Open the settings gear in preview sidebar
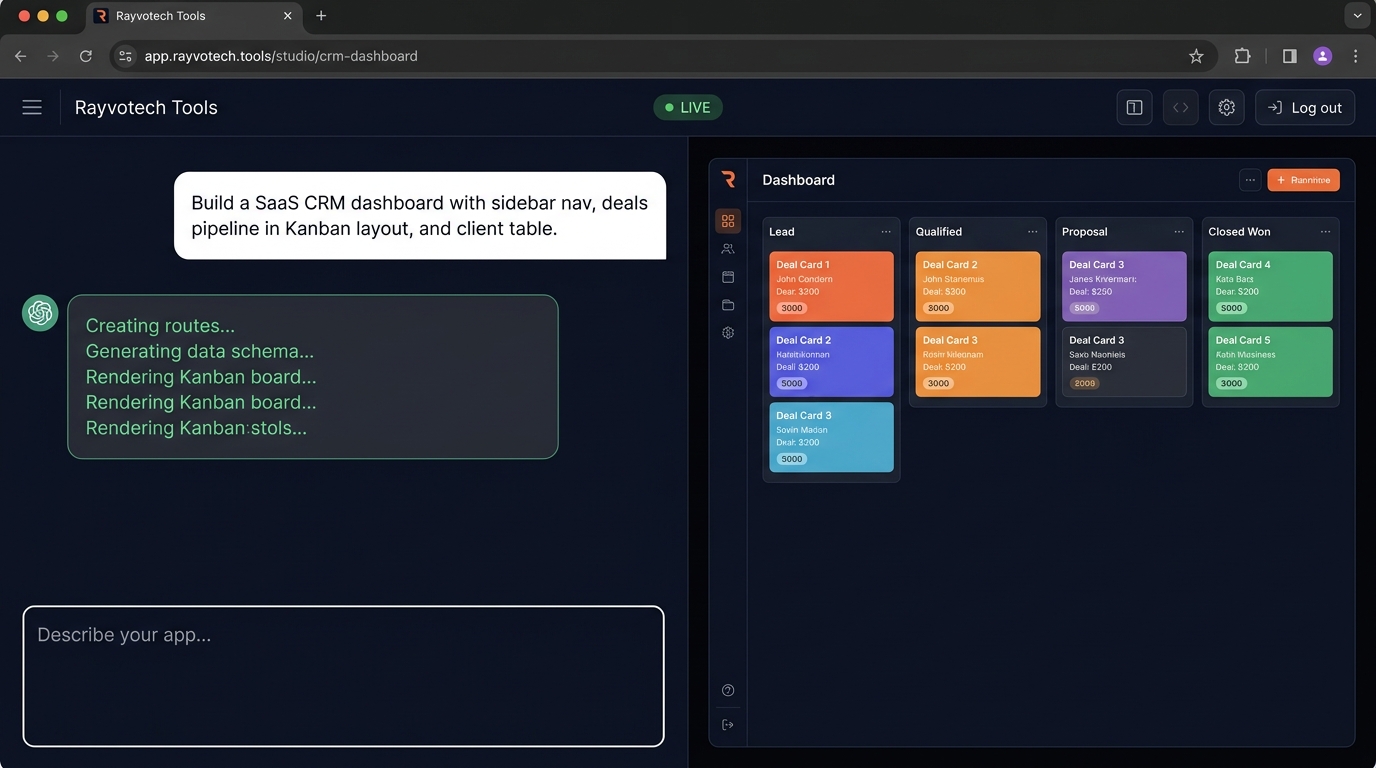The height and width of the screenshot is (768, 1376). [x=728, y=333]
